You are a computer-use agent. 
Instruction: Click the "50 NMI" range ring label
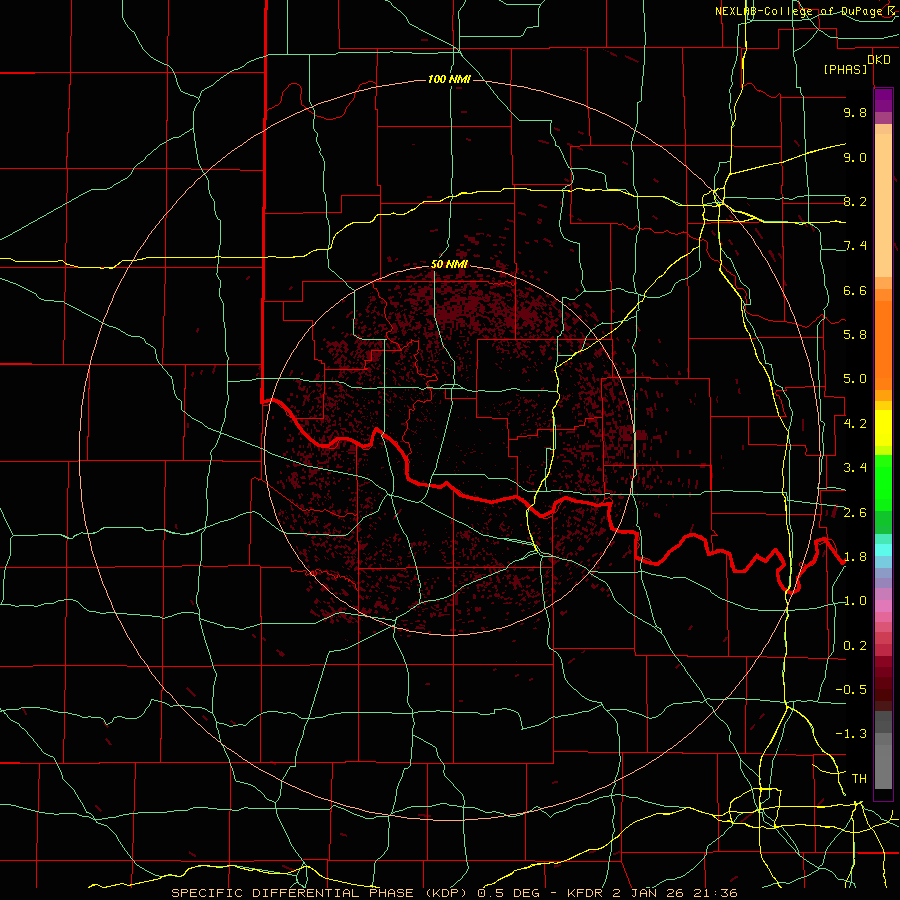click(449, 265)
